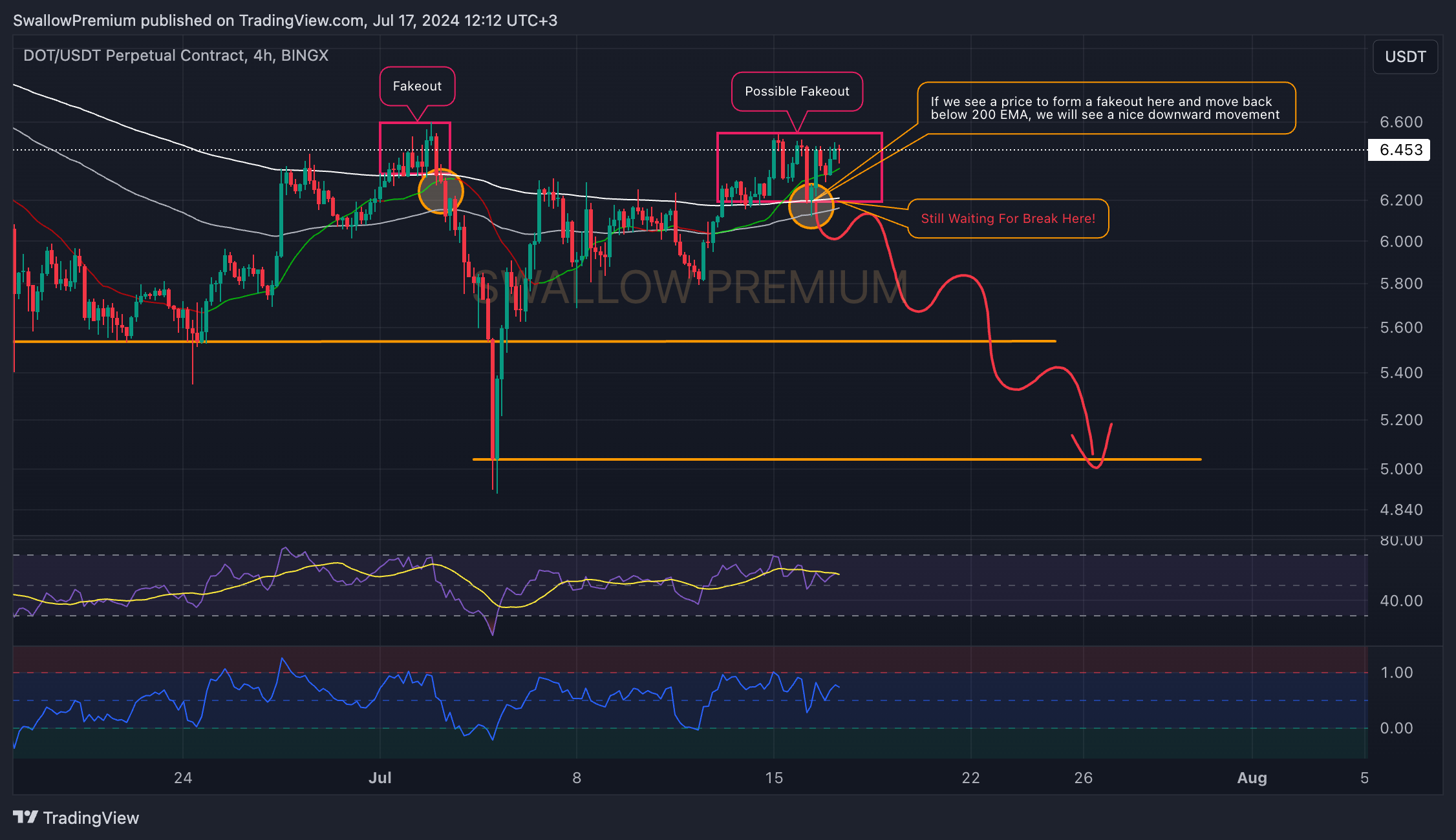Screen dimensions: 1456x840
Task: Select the current price label 6.453
Action: coord(1400,150)
